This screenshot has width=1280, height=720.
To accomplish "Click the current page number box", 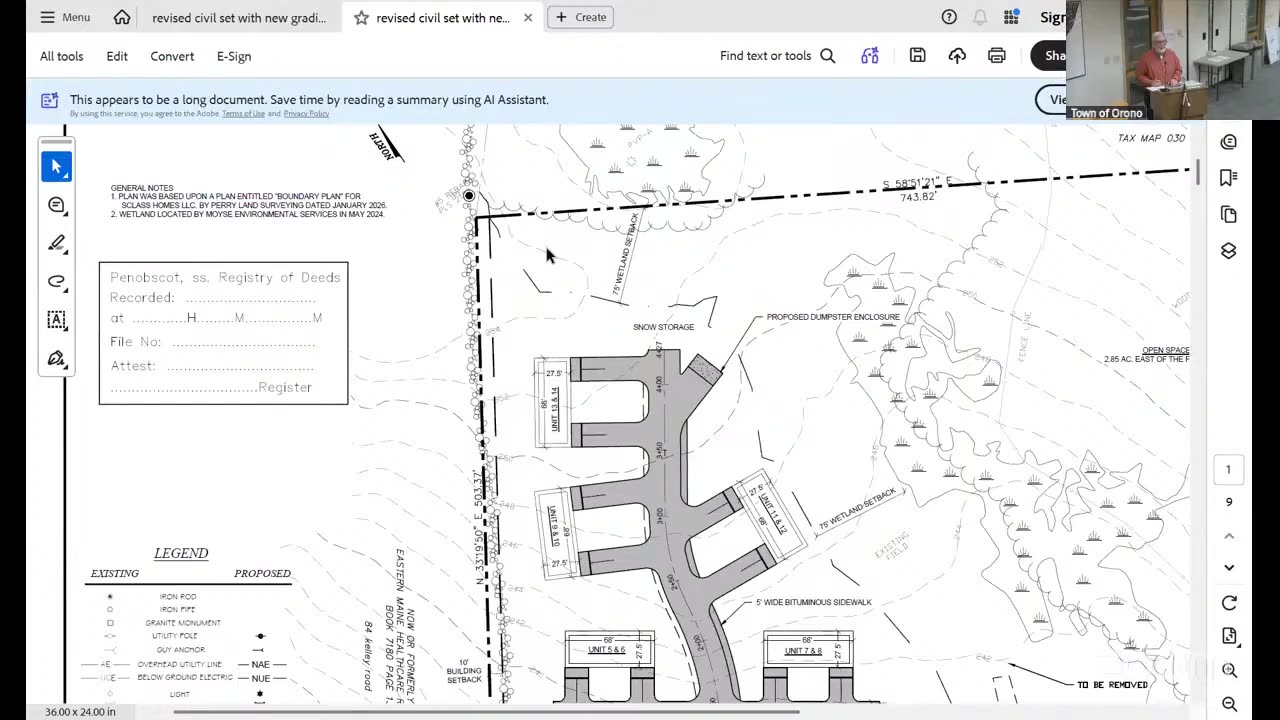I will (x=1229, y=470).
